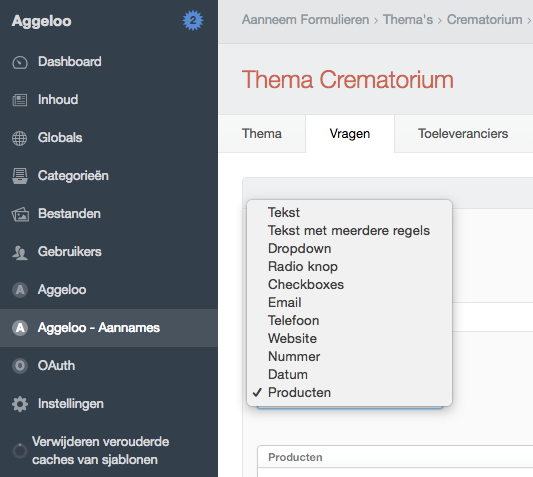Click the Gebruikers people icon
Screen dimensions: 533x477
pyautogui.click(x=20, y=253)
